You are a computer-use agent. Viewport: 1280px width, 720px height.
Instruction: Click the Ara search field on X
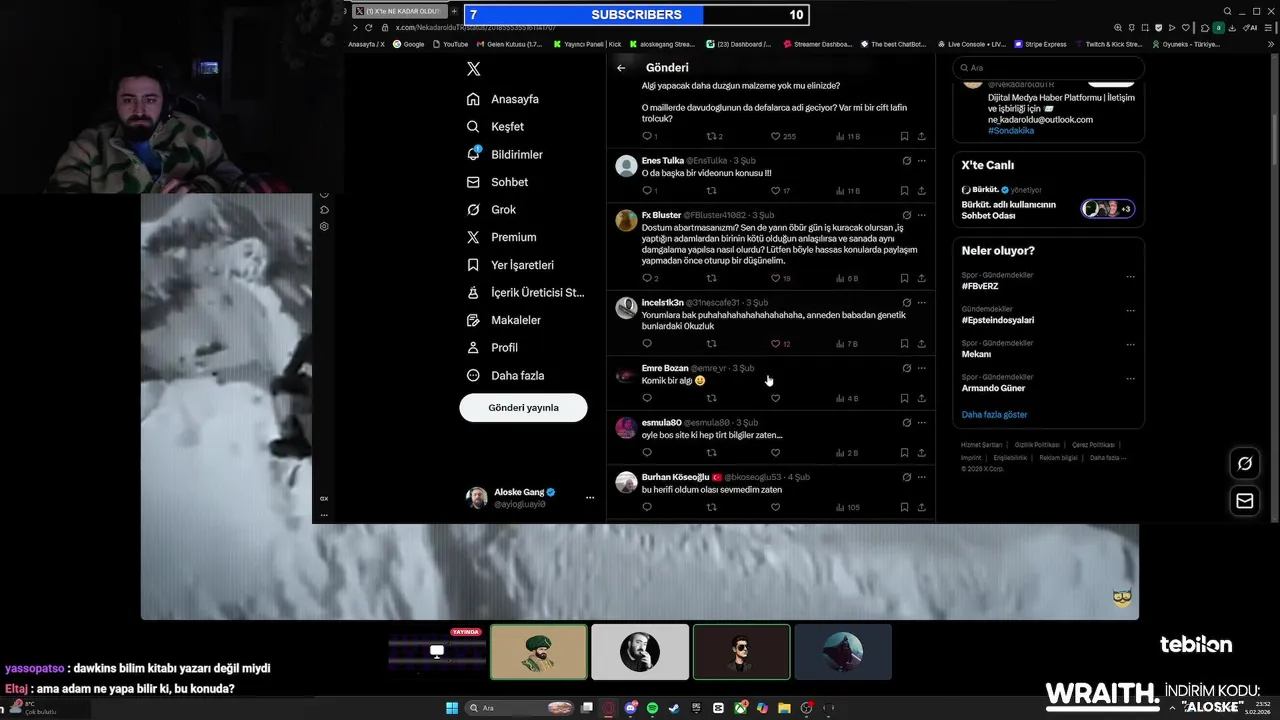[x=1049, y=68]
